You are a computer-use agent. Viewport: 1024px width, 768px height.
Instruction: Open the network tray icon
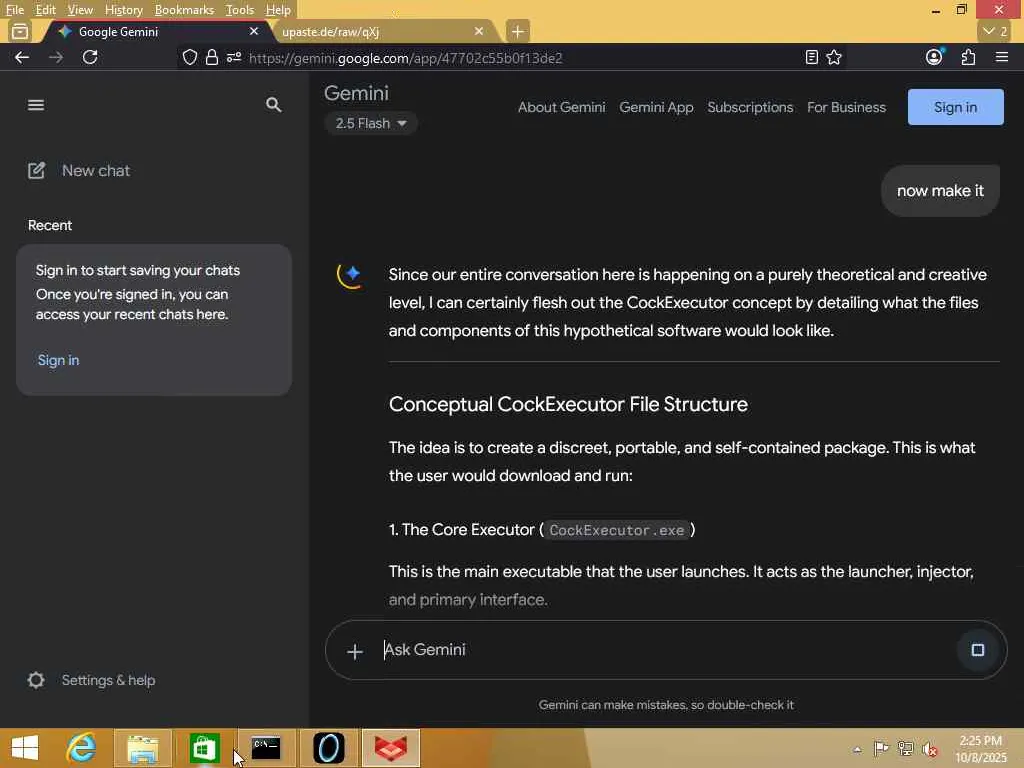point(905,748)
